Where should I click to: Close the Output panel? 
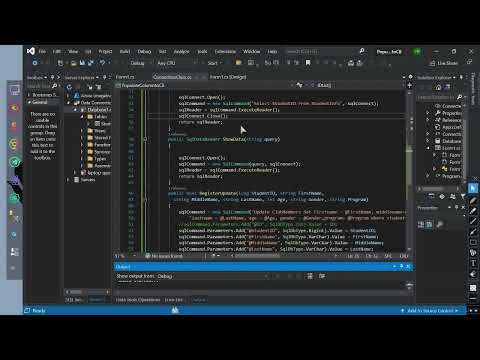tap(408, 266)
